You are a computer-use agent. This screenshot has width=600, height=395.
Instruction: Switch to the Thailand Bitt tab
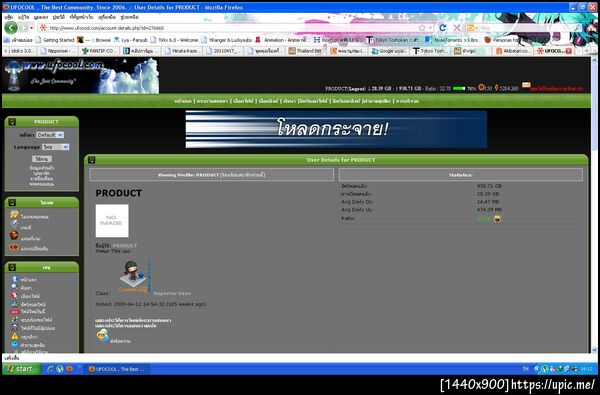click(x=307, y=51)
